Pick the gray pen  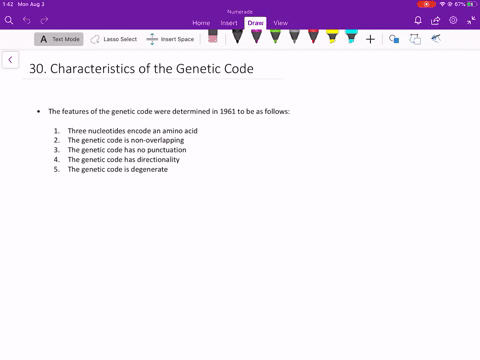point(294,36)
